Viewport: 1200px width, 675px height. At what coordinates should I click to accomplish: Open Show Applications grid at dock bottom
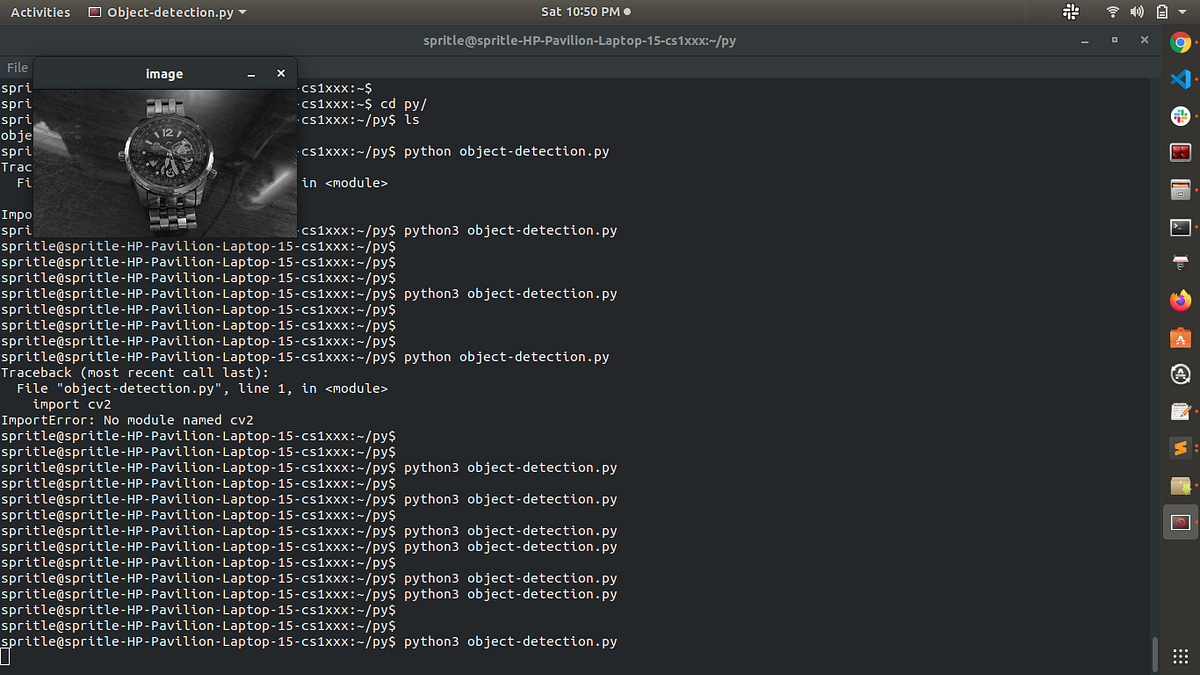click(x=1181, y=656)
